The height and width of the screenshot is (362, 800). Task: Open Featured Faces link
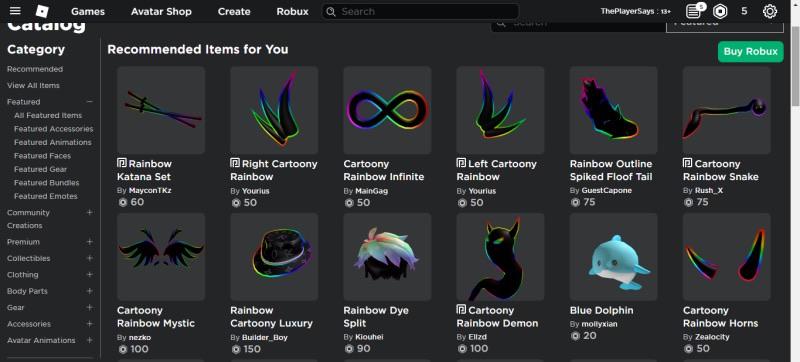pos(42,156)
